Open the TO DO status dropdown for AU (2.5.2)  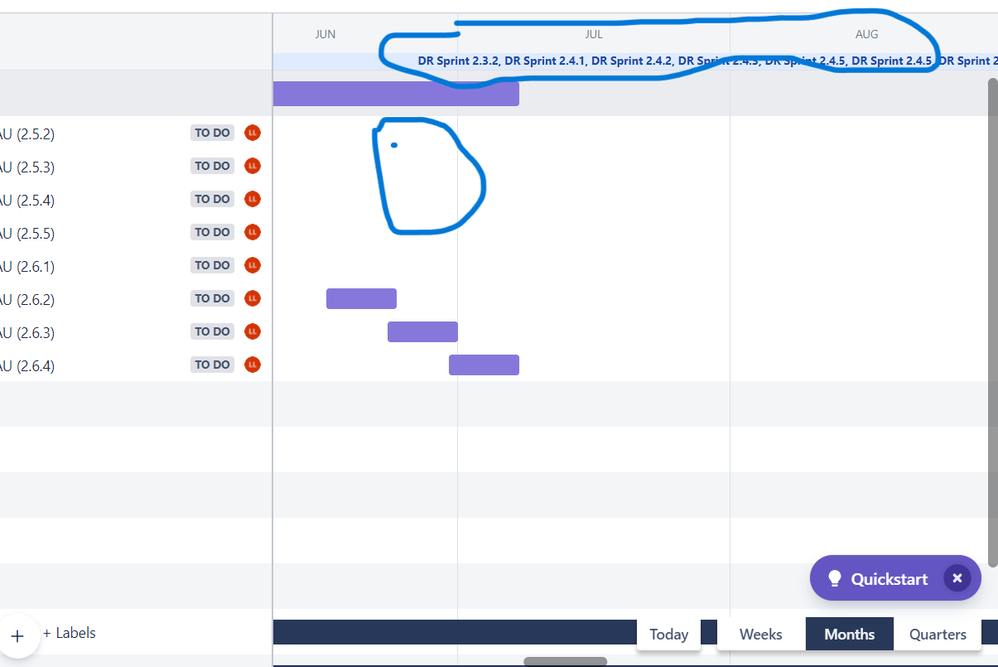(x=211, y=132)
